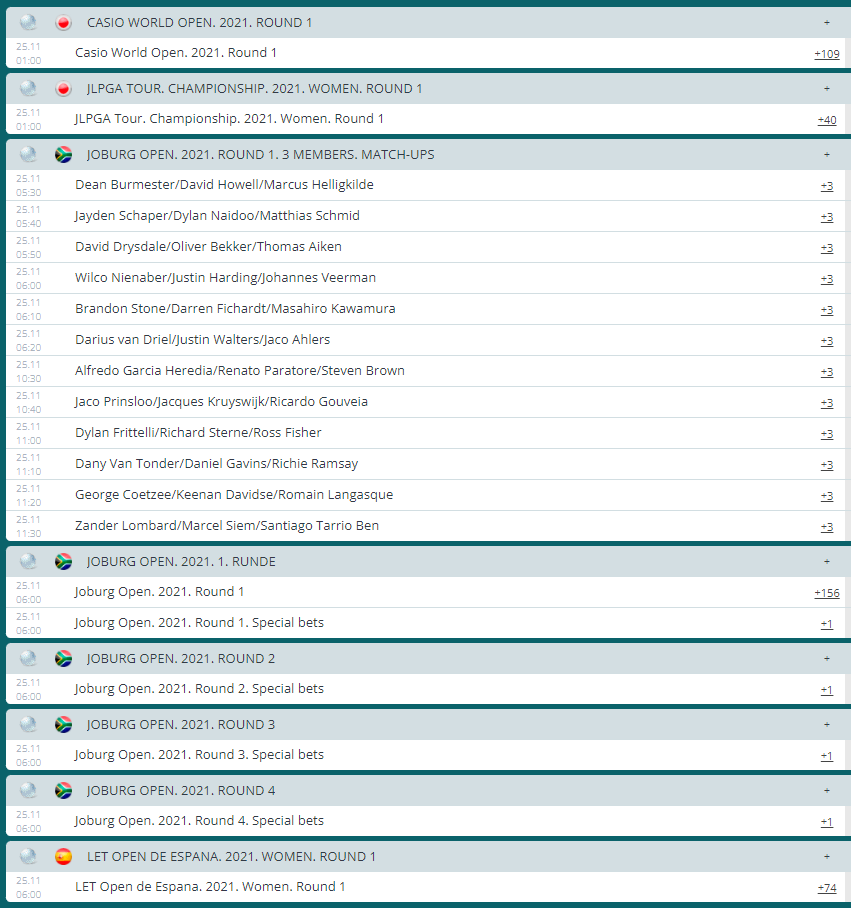Open +74 markets for LET Open de Espana
Image resolution: width=851 pixels, height=908 pixels.
click(x=827, y=888)
